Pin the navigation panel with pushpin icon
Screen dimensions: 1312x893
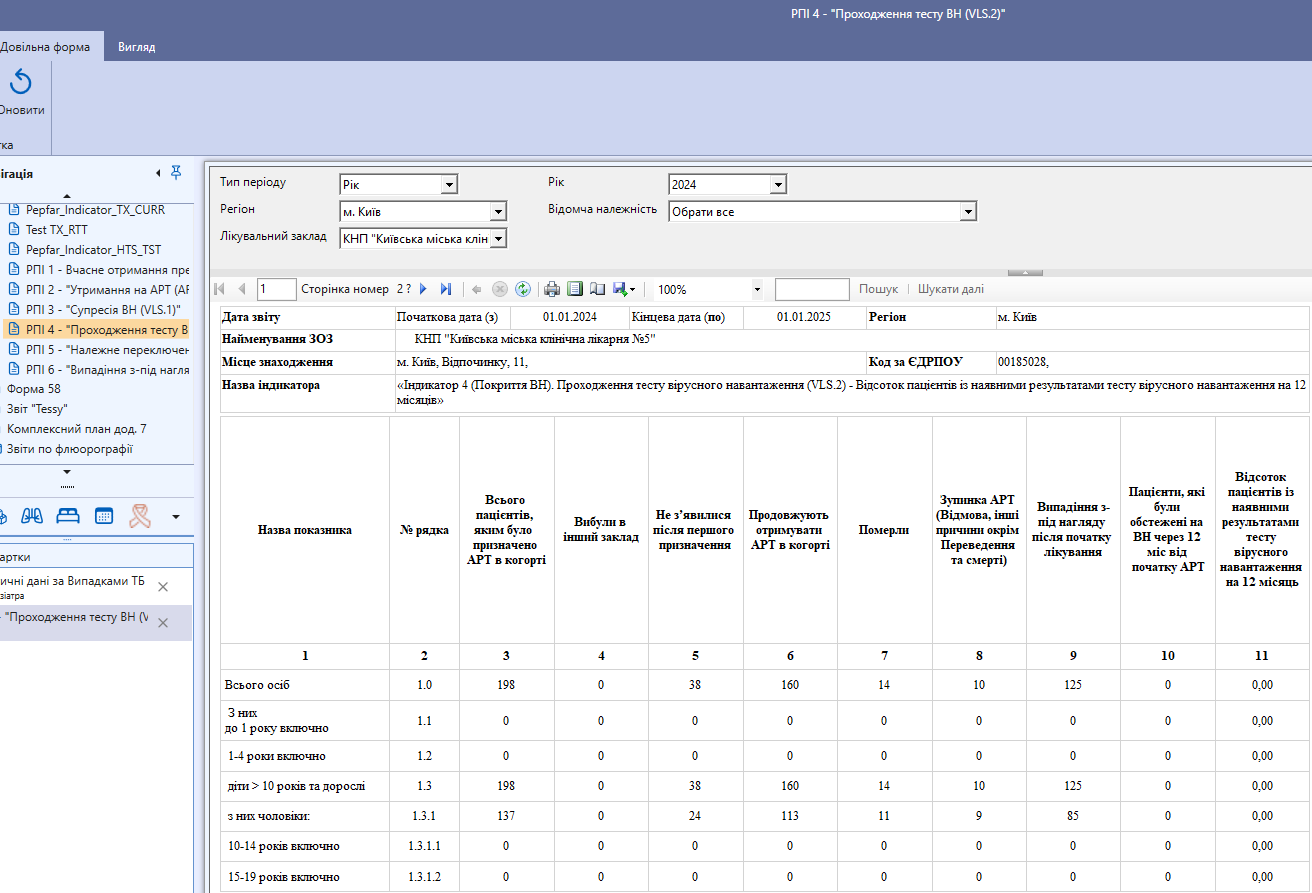tap(176, 173)
